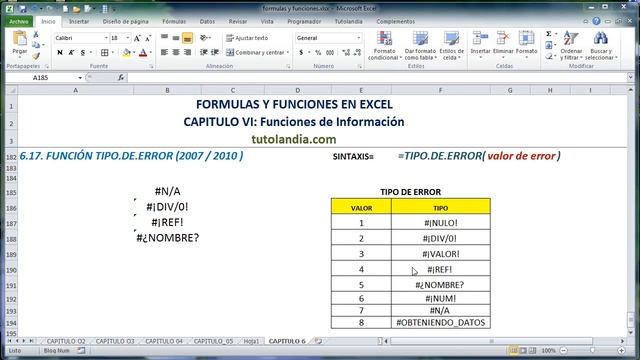The image size is (640, 360).
Task: Align text right icon
Action: tap(187, 53)
